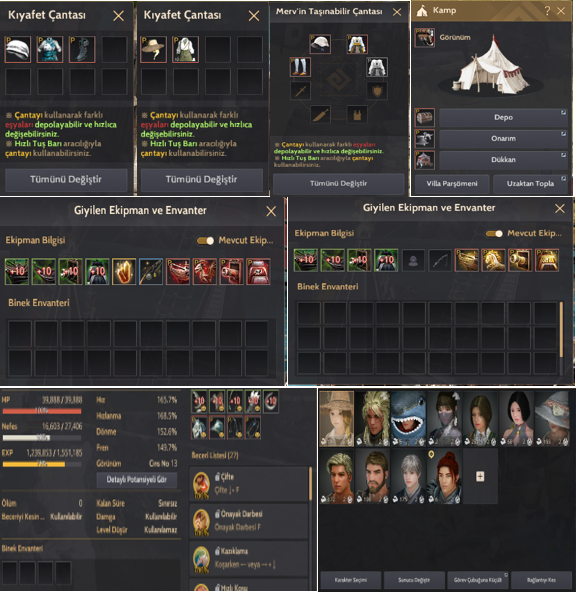Click the Villa Parşömeni button

click(452, 184)
